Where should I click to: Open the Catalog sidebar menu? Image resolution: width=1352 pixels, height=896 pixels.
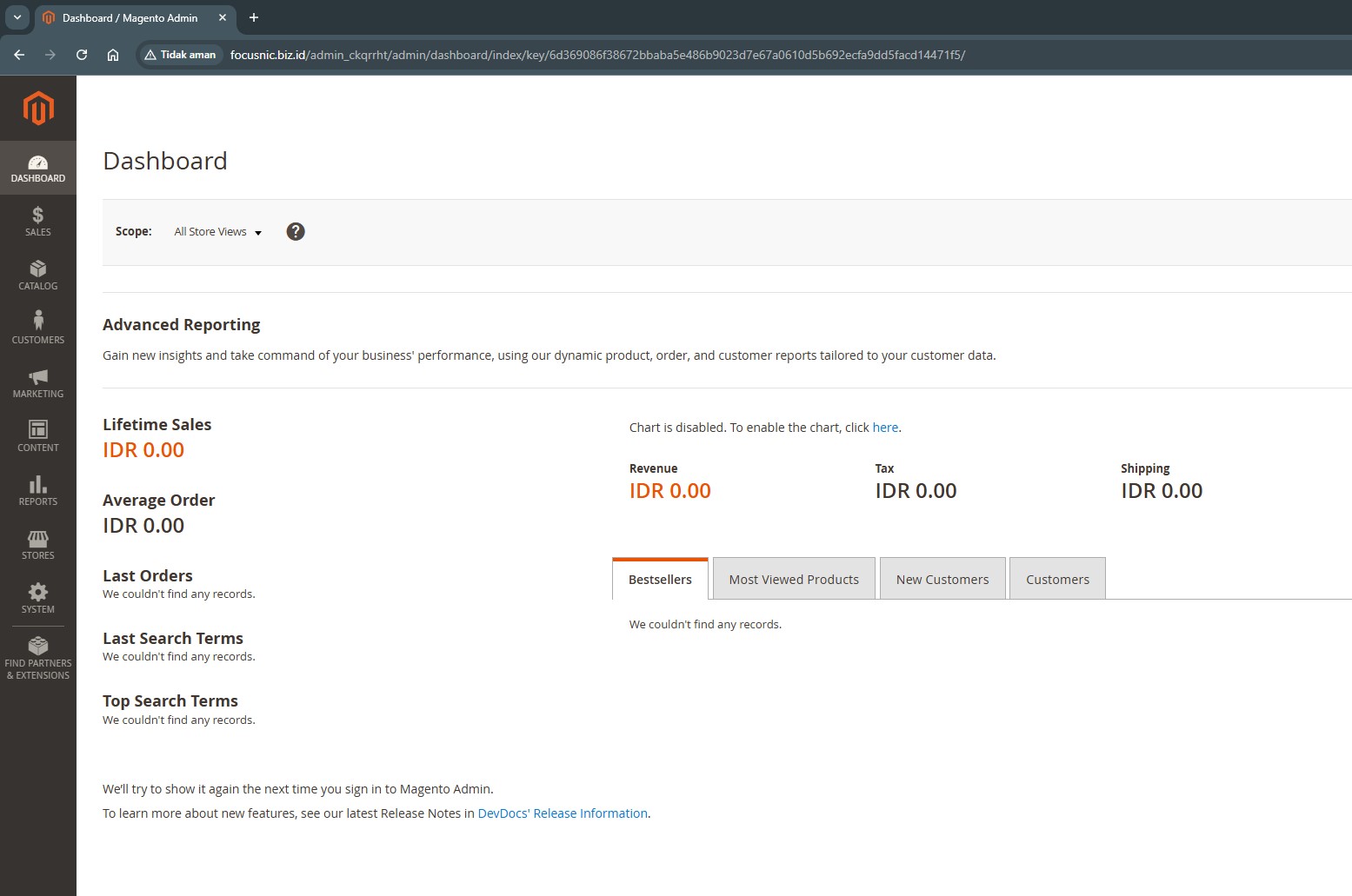(x=38, y=275)
